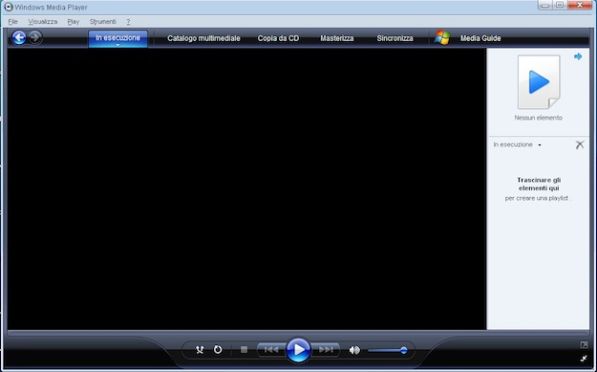Toggle repeat mode
Viewport: 597px width, 372px height.
218,350
